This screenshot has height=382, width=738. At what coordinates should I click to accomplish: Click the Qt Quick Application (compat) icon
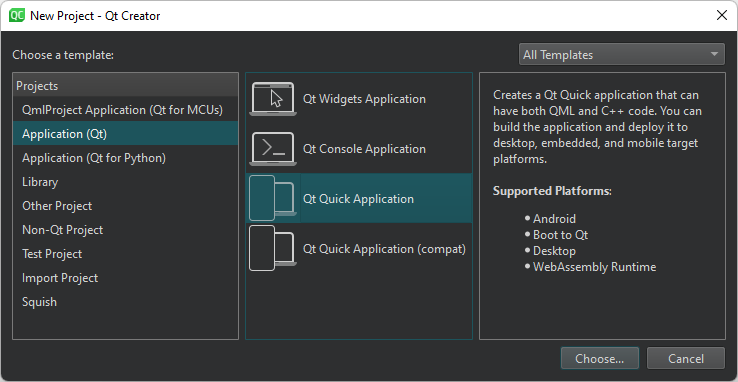pos(273,248)
